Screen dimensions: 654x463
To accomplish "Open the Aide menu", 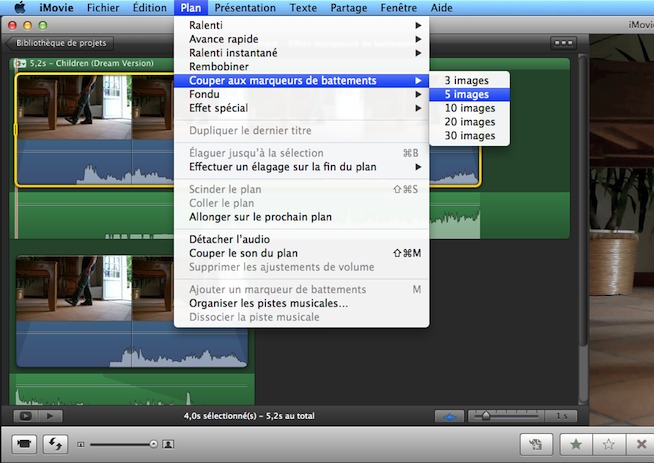I will point(441,8).
